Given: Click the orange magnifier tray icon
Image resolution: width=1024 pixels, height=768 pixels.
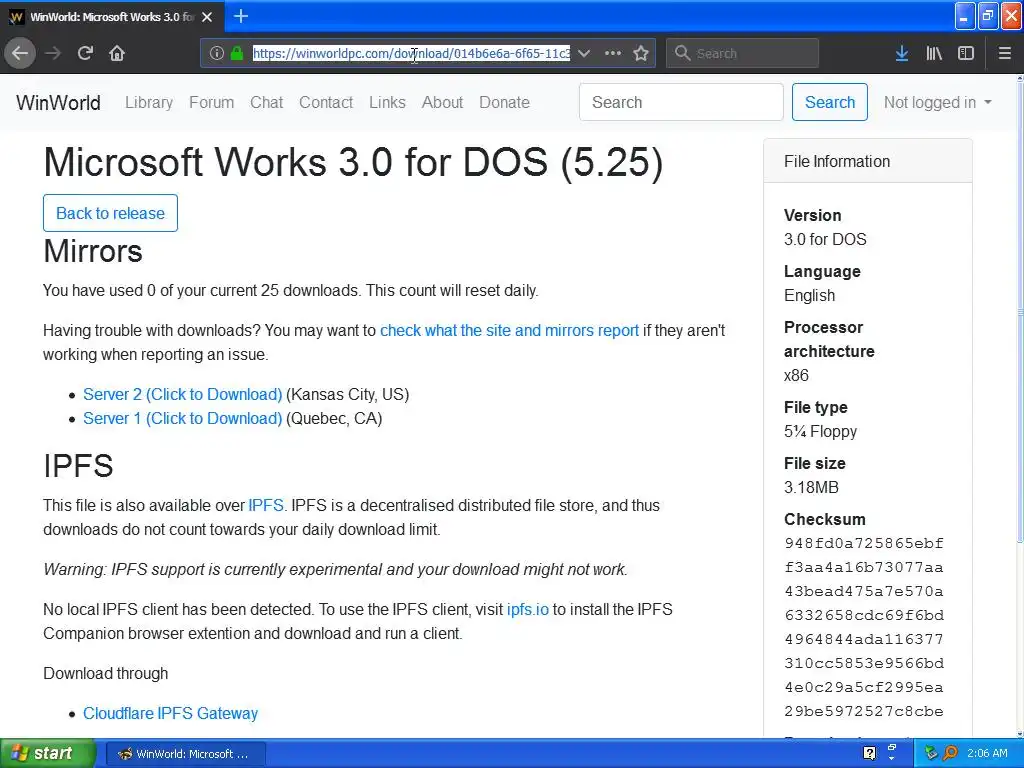Looking at the screenshot, I should [x=950, y=753].
